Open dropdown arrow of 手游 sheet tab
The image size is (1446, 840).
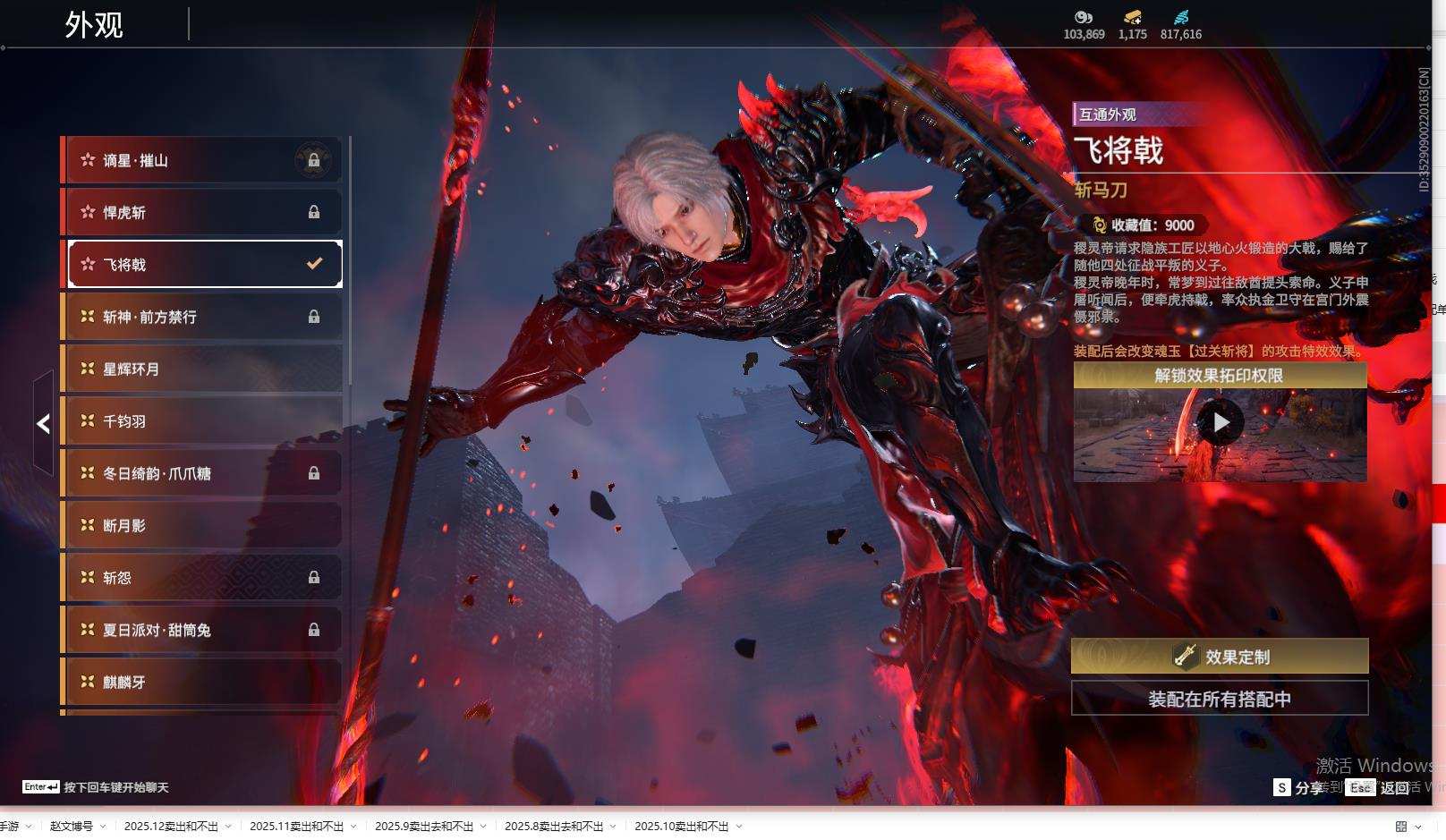click(29, 827)
